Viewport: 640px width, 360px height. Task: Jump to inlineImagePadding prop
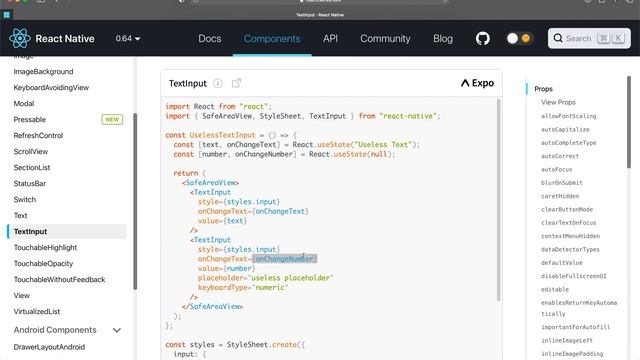(572, 354)
